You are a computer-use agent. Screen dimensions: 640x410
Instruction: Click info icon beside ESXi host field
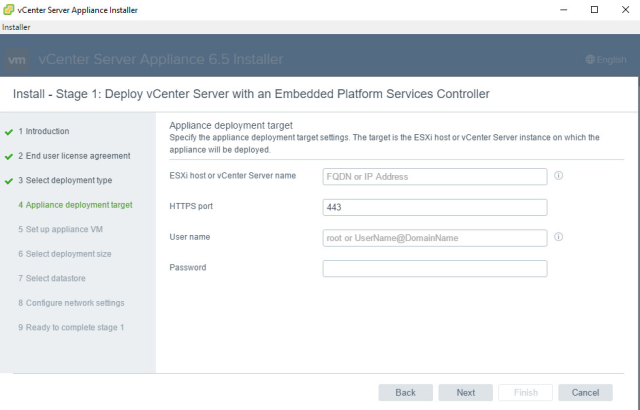coord(558,175)
